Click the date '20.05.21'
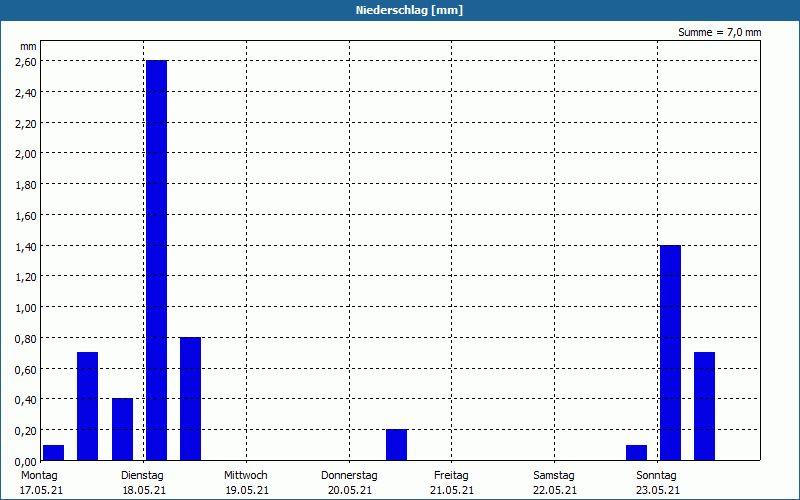 tap(349, 490)
